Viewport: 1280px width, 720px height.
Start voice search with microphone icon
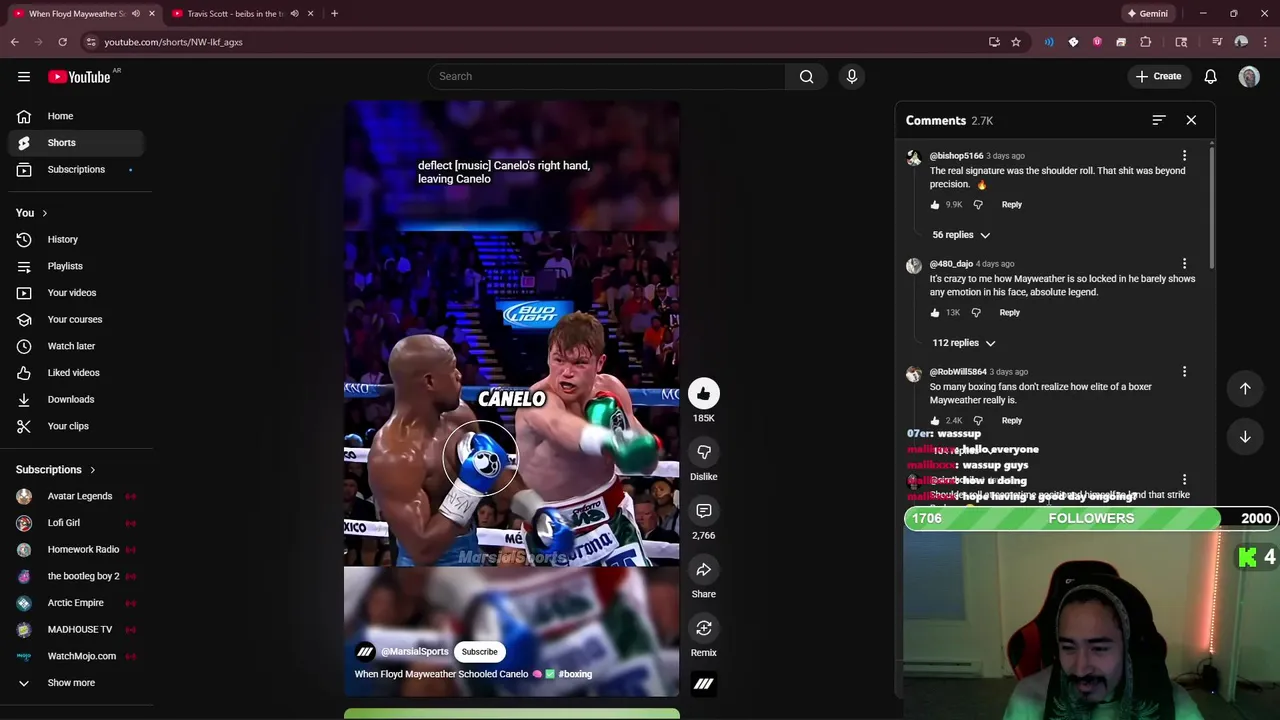click(x=852, y=76)
